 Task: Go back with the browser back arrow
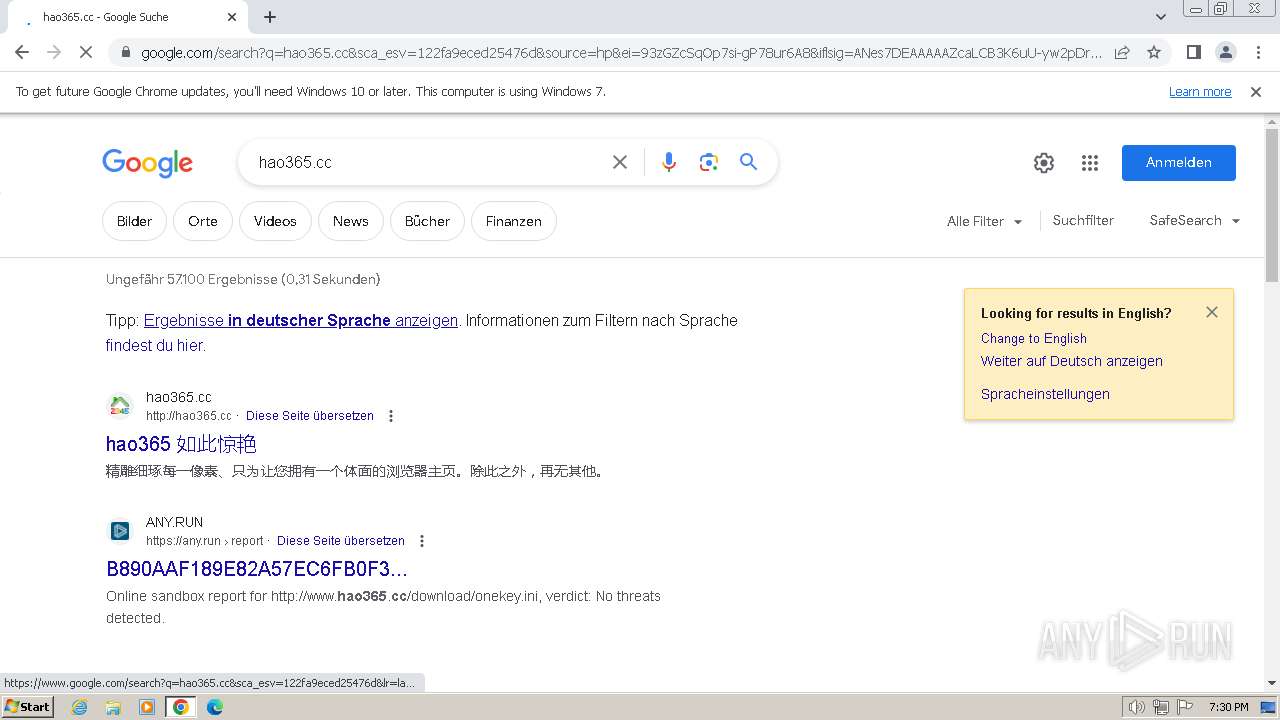(x=22, y=52)
